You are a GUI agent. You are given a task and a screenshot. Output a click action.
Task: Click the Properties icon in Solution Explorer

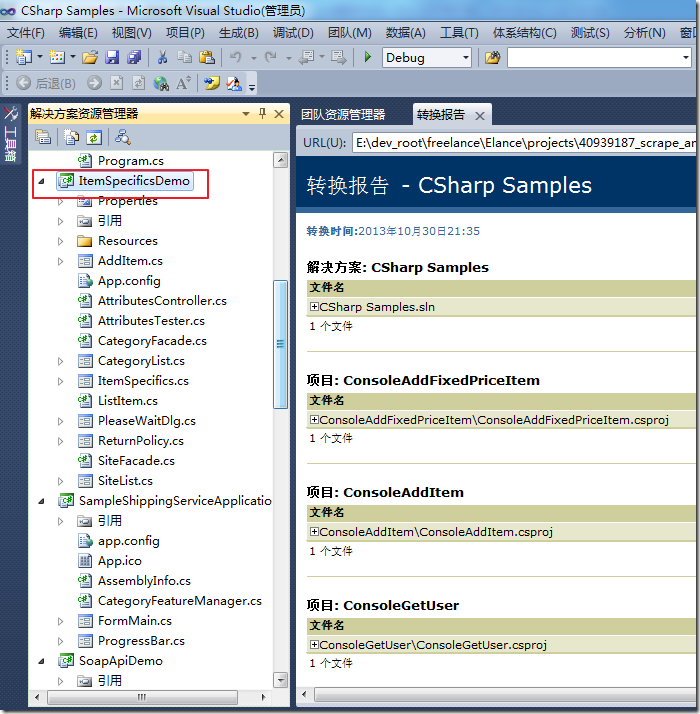[43, 137]
